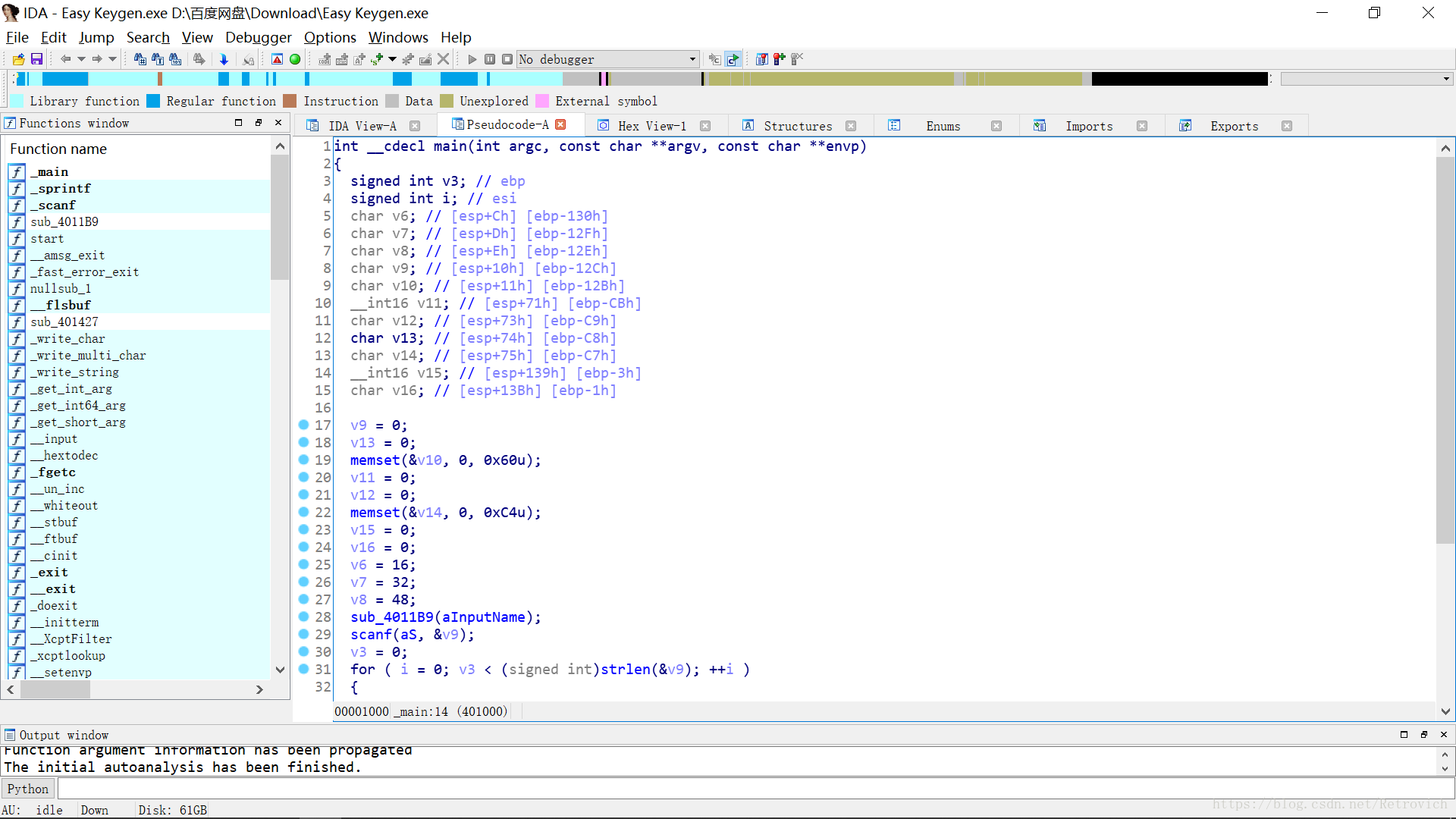Viewport: 1456px width, 819px height.
Task: Open the Debugger menu
Action: [258, 37]
